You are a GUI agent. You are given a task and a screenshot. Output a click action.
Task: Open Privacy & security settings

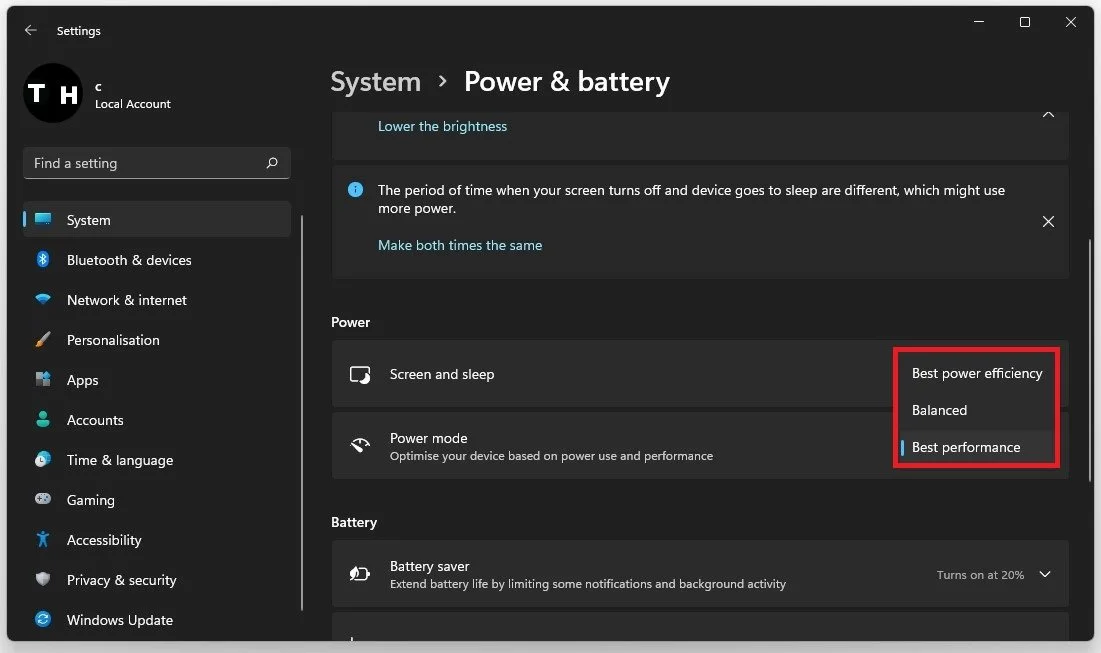pos(157,580)
